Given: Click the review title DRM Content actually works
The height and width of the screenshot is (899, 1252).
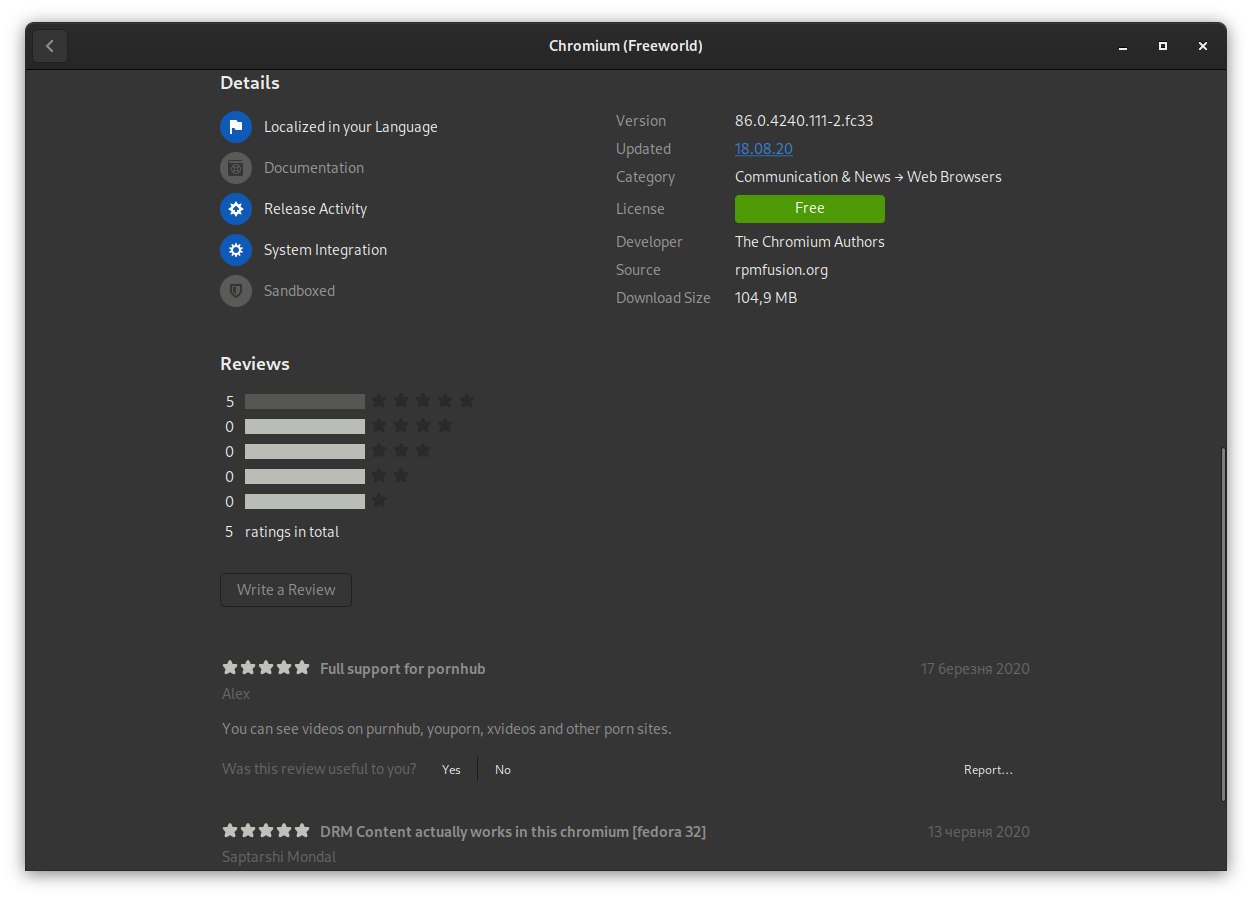Looking at the screenshot, I should point(513,832).
